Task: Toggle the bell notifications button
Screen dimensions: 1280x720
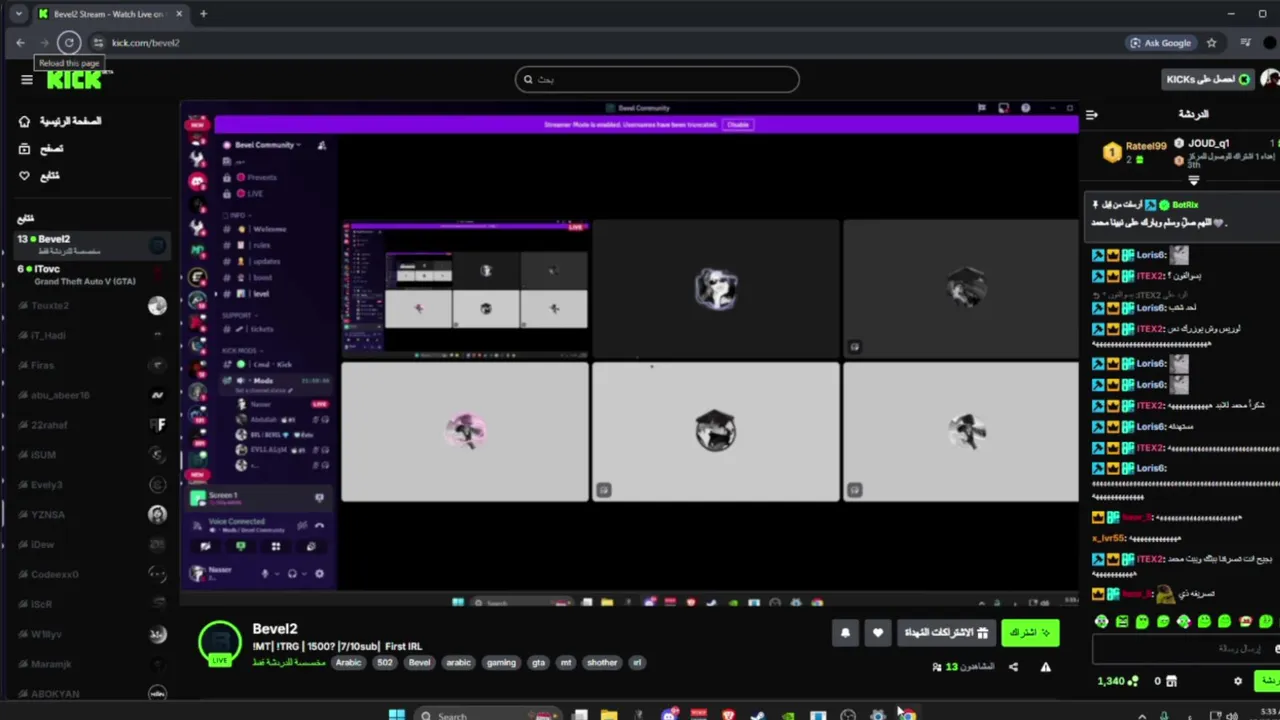Action: (845, 633)
